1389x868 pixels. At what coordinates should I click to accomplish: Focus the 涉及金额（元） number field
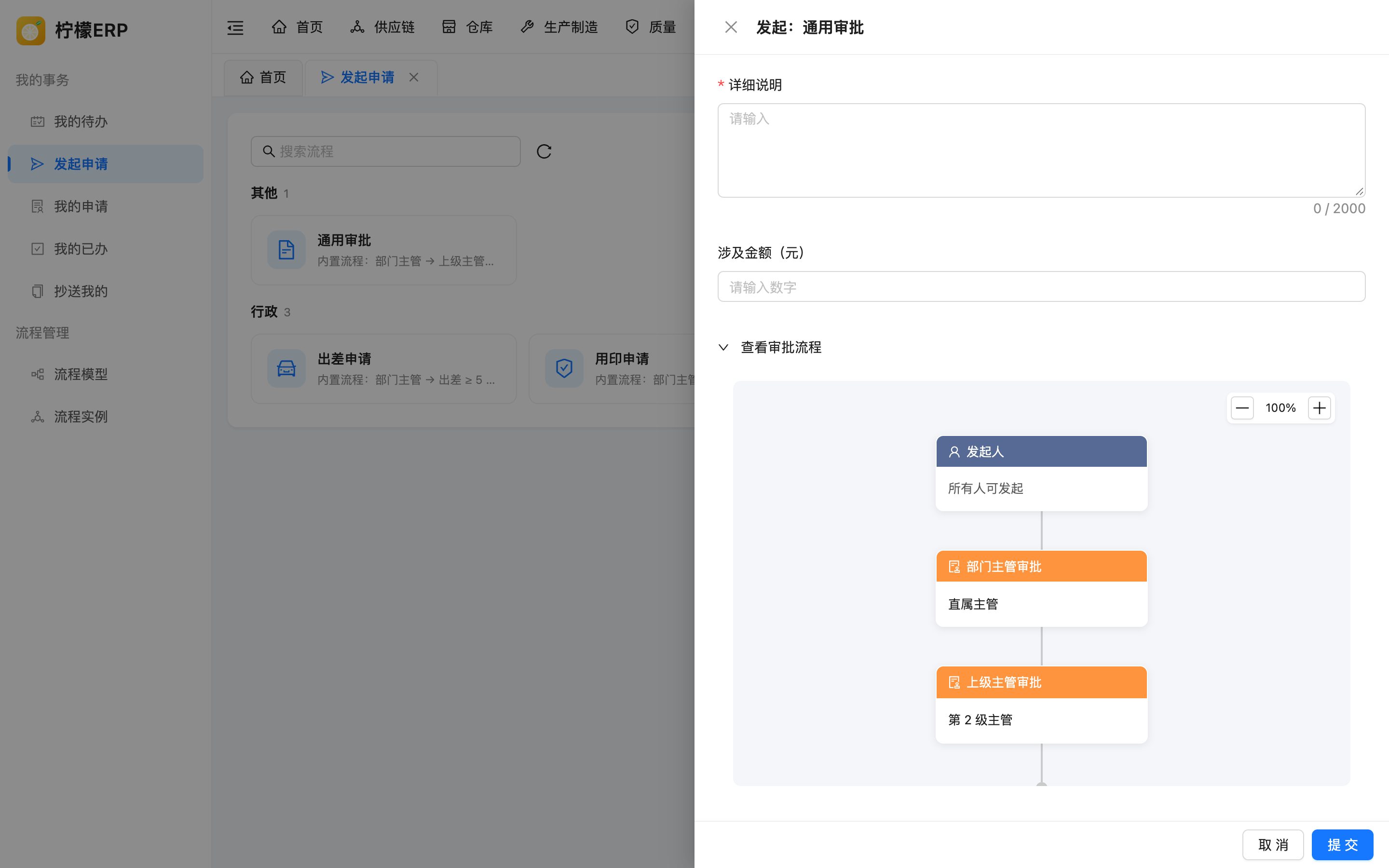click(1041, 286)
